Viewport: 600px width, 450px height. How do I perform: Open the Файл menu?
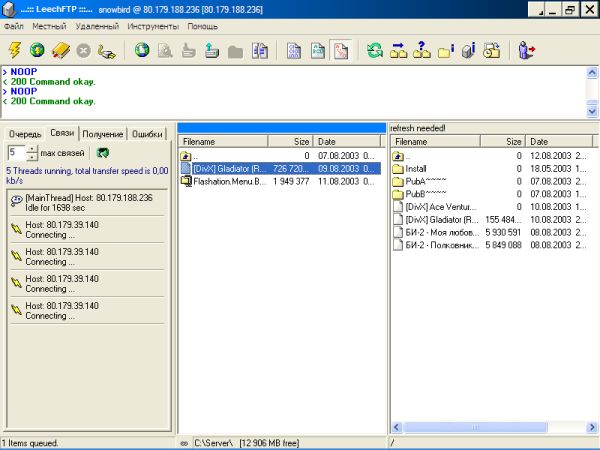tap(14, 25)
